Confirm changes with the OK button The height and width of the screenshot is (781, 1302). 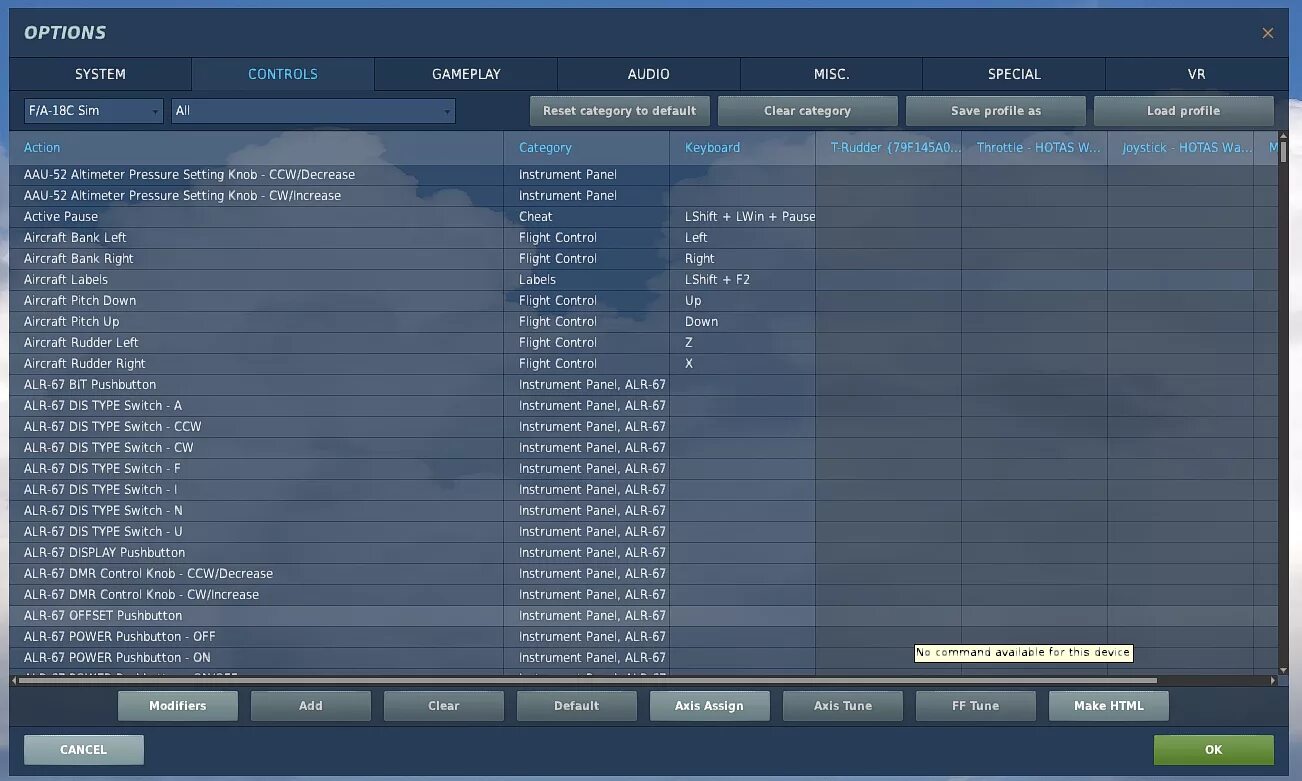(1213, 749)
